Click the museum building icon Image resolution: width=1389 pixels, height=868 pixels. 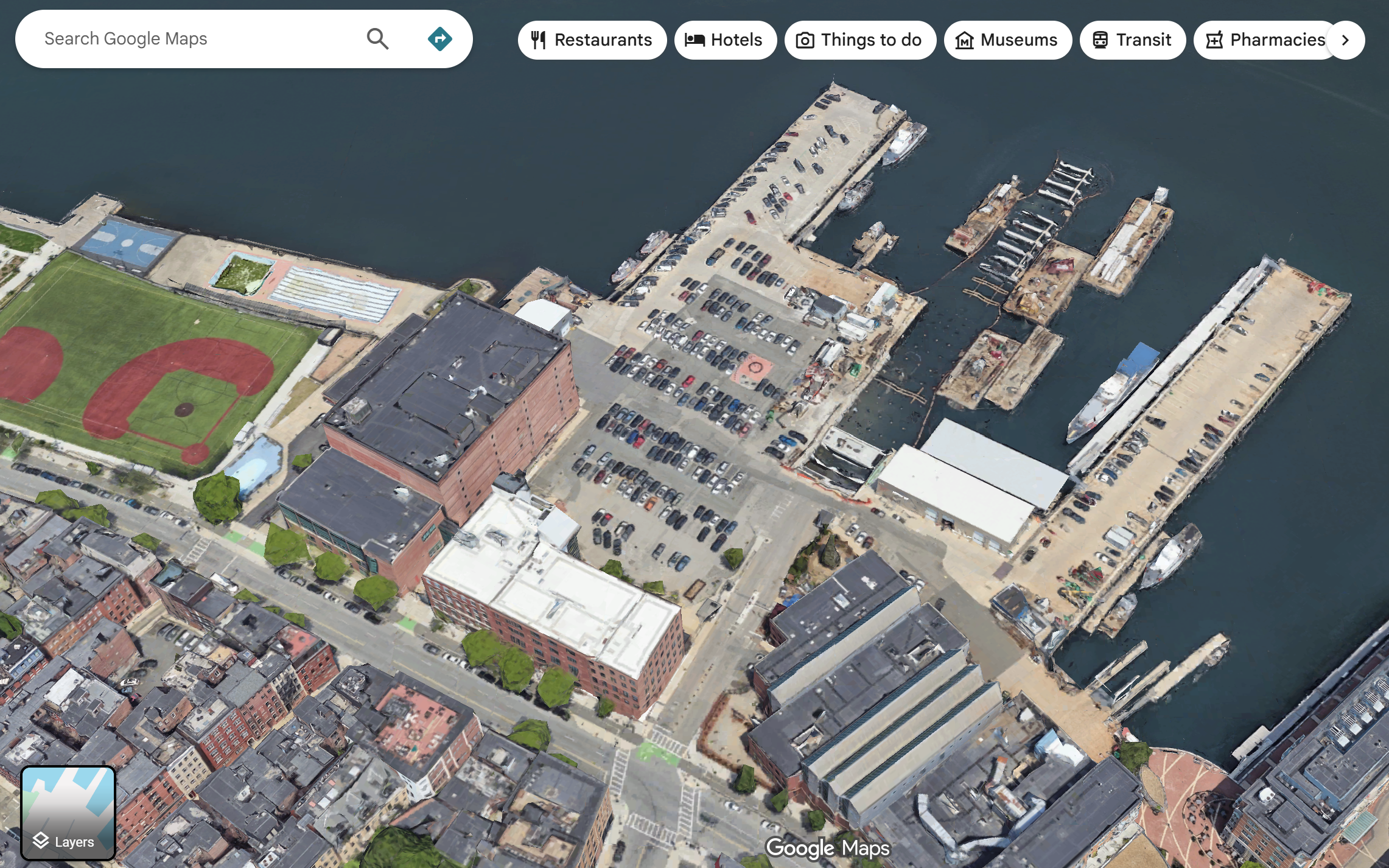[x=964, y=40]
